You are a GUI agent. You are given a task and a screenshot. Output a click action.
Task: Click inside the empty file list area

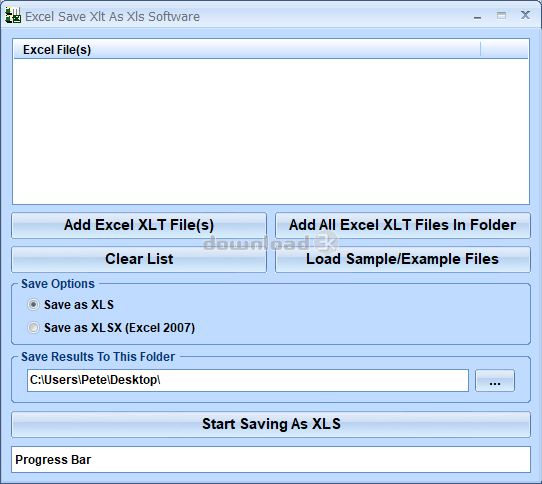coord(271,131)
